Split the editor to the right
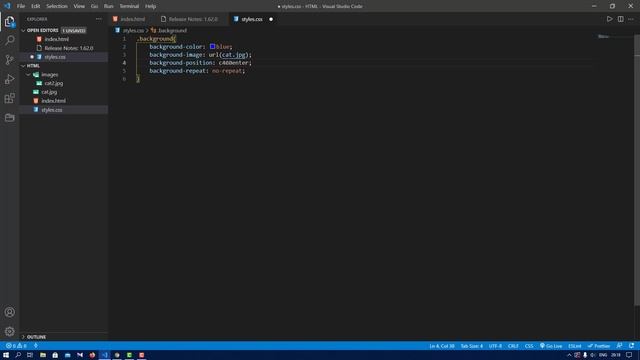This screenshot has width=640, height=360. click(x=620, y=19)
